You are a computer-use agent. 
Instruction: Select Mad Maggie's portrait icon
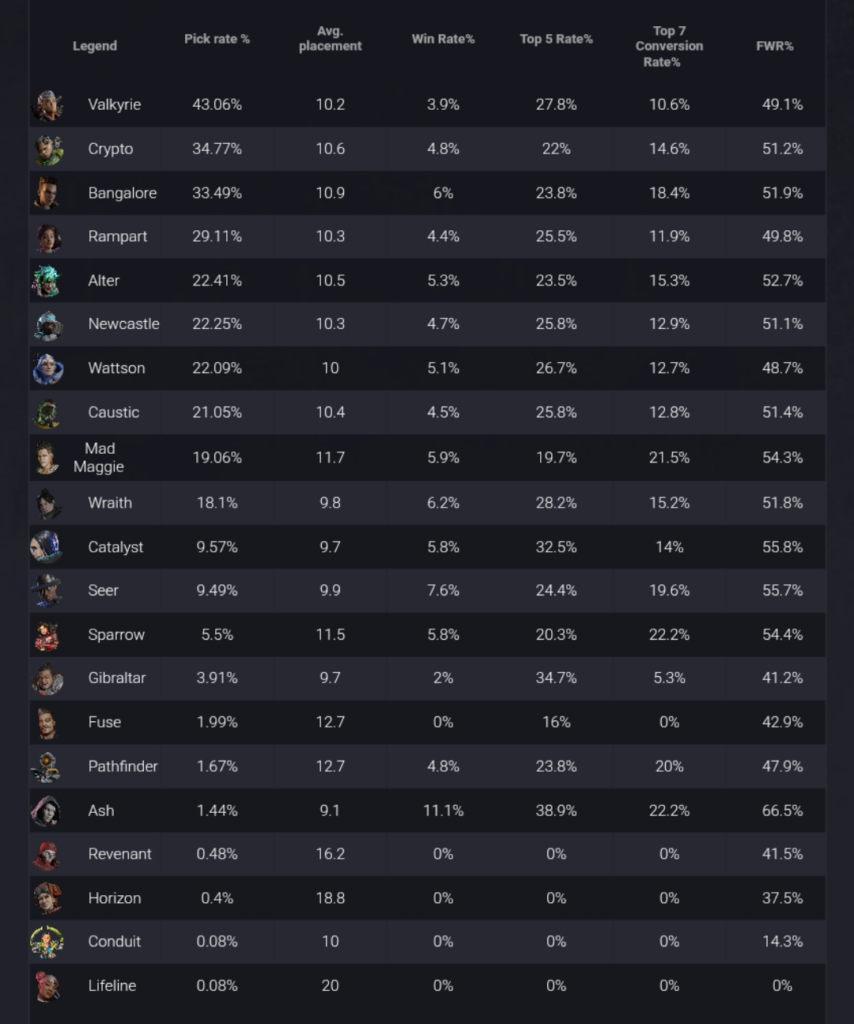click(x=47, y=458)
